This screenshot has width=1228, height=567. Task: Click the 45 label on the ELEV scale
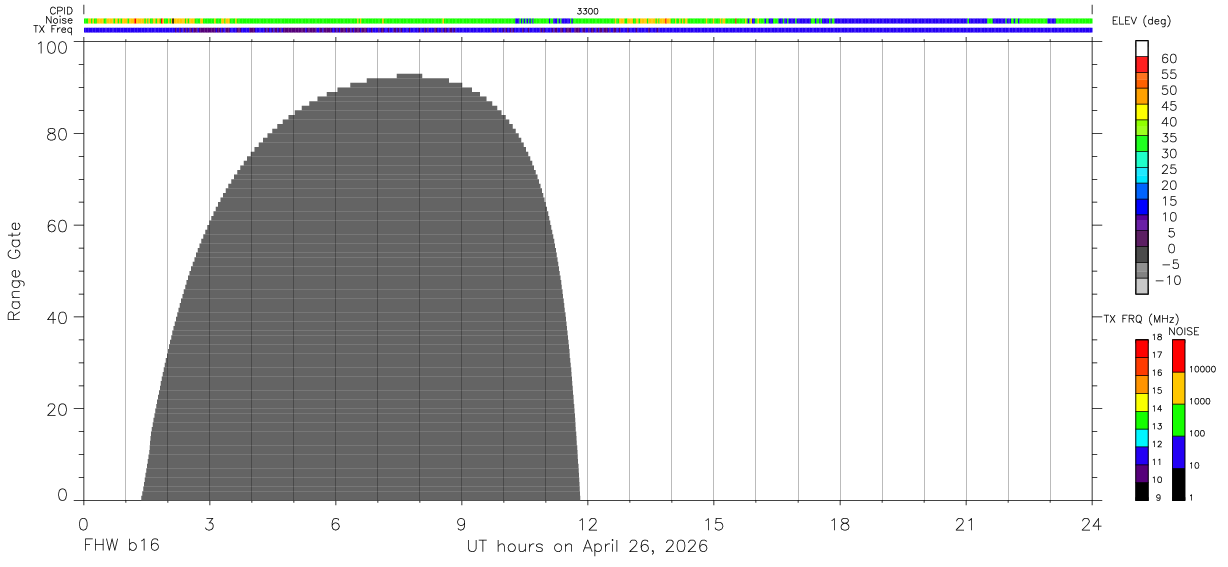[1168, 106]
